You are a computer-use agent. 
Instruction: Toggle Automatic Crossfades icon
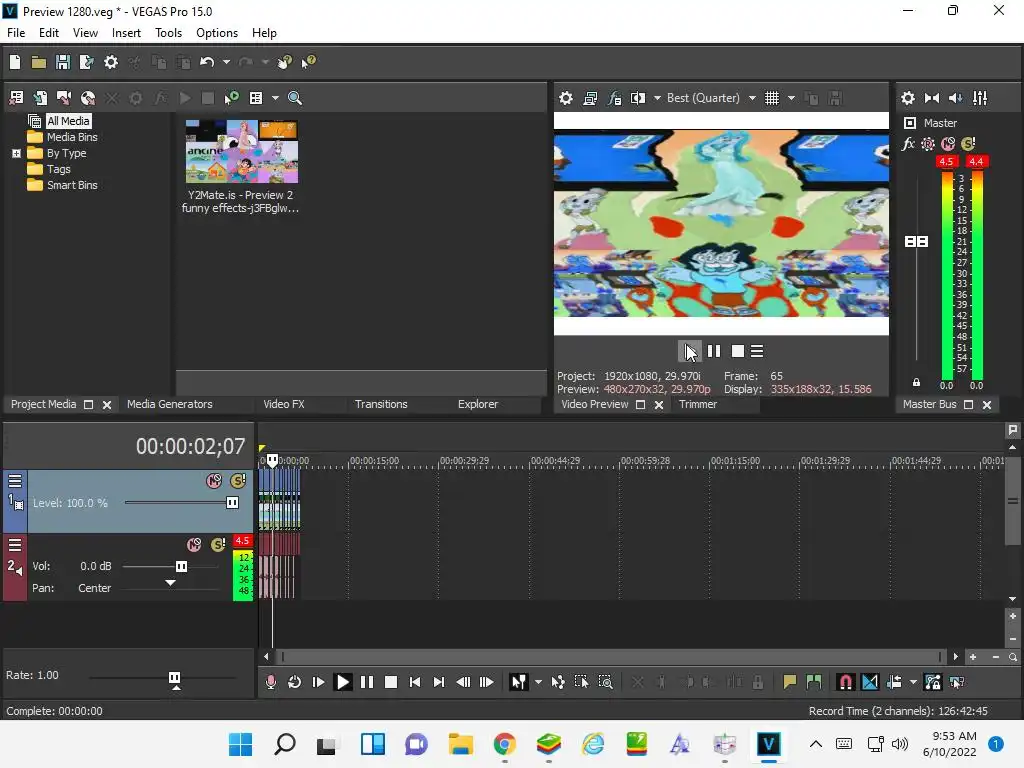click(x=870, y=682)
